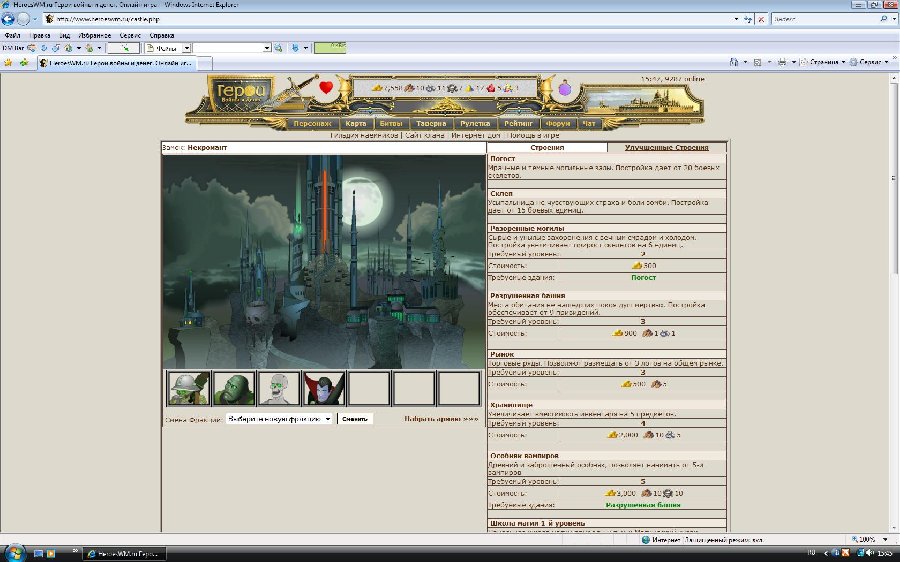Click the green Разрушенная башня requirement link
Image resolution: width=900 pixels, height=562 pixels.
coord(643,505)
